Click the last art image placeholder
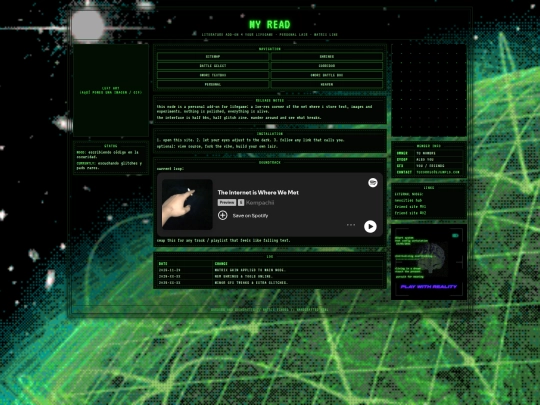The width and height of the screenshot is (540, 405). (111, 90)
